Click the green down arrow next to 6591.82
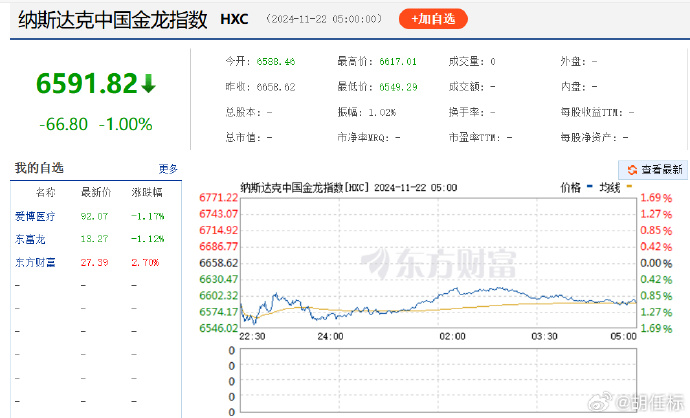Viewport: 690px width, 418px height. [149, 84]
